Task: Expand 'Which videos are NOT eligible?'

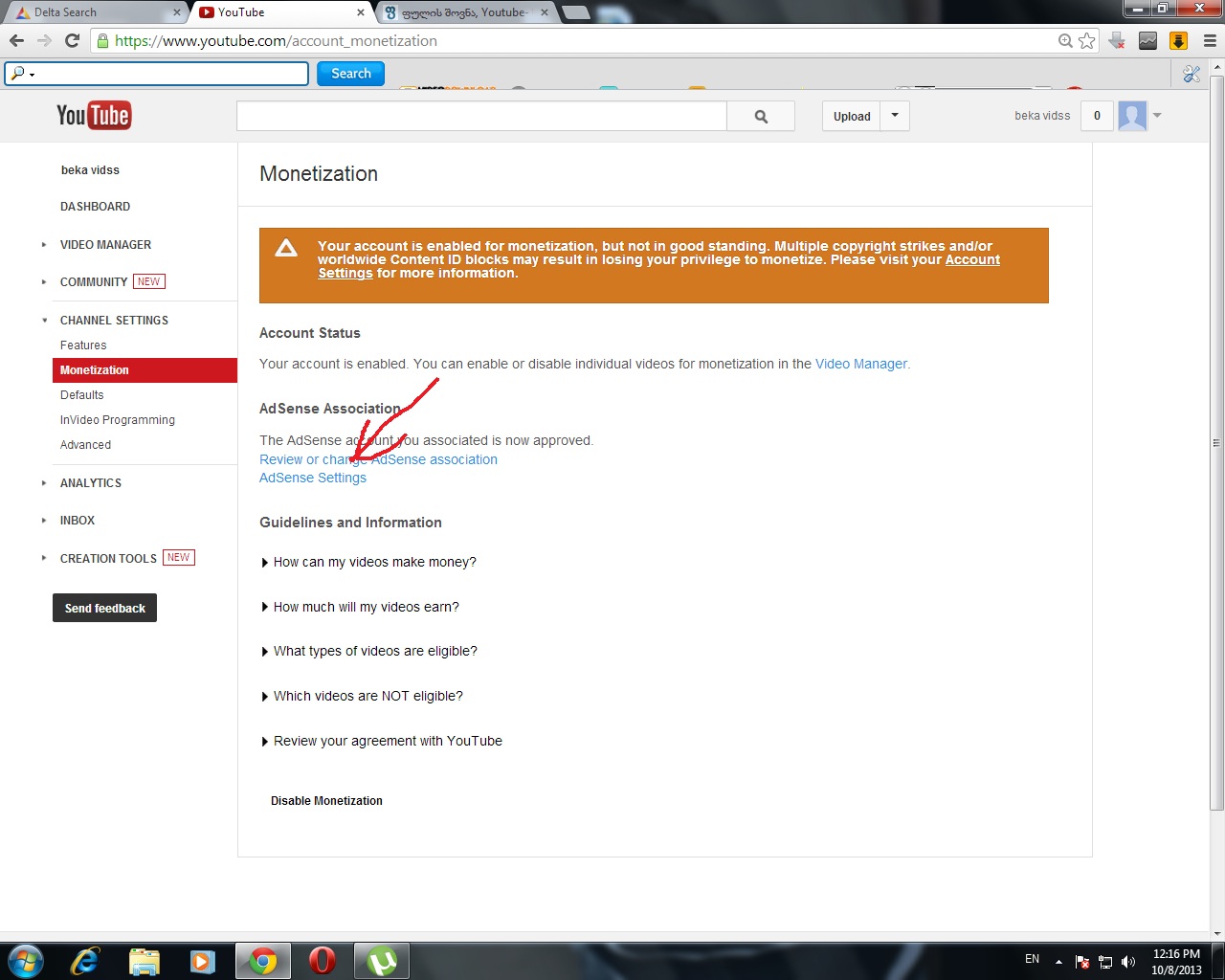Action: point(362,697)
